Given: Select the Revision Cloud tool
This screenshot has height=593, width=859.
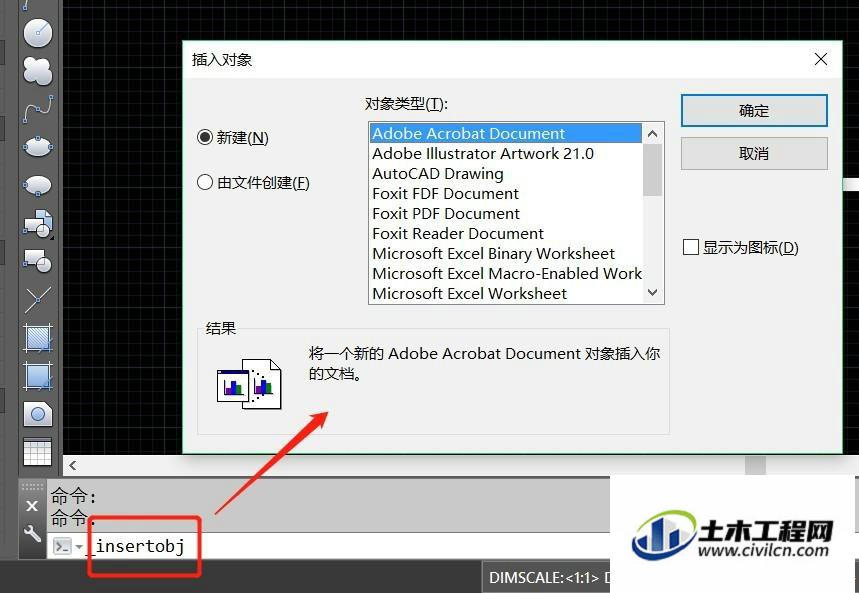Looking at the screenshot, I should tap(38, 71).
